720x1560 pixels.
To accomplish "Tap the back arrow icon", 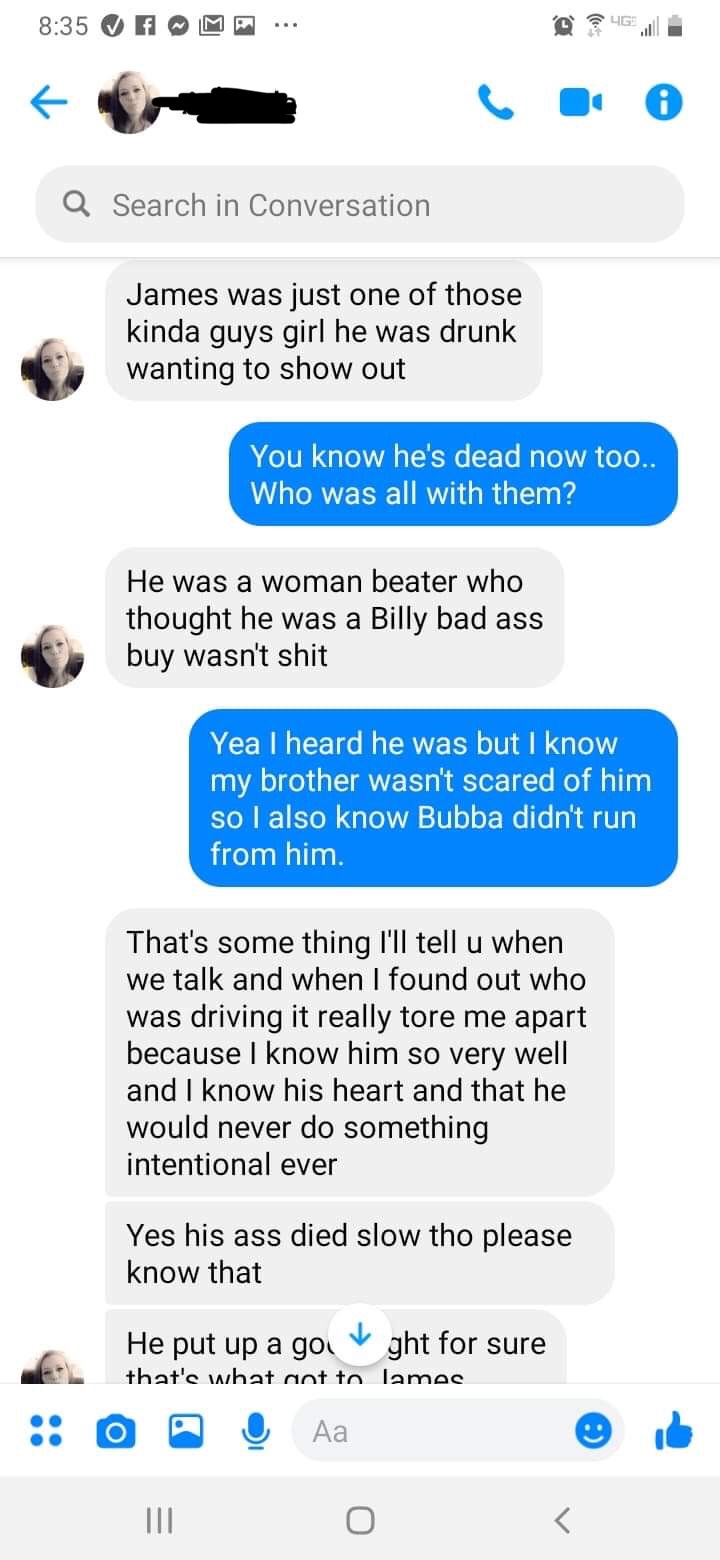I will (47, 101).
